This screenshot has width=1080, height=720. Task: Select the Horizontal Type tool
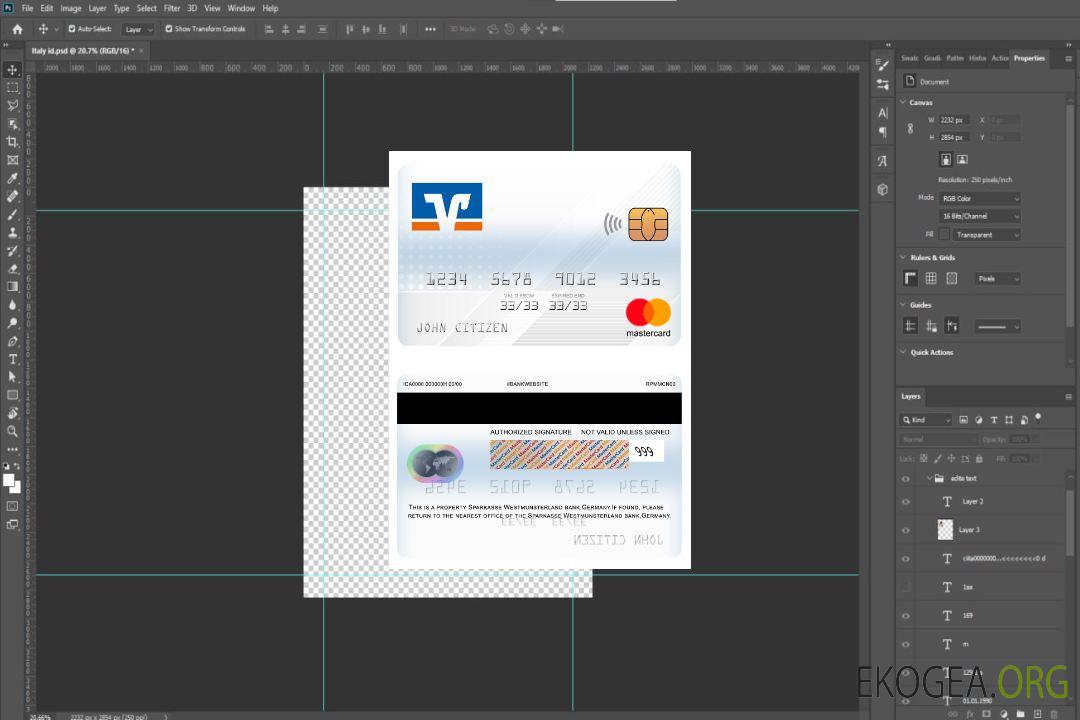(12, 359)
